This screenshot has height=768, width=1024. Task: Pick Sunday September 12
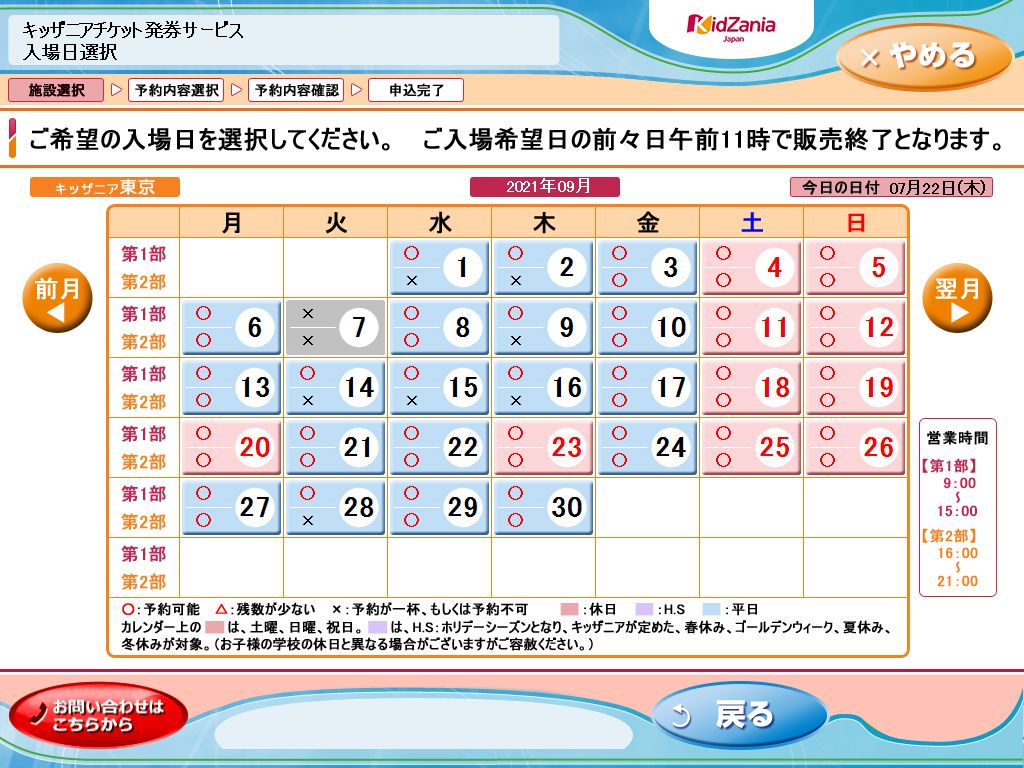tap(856, 327)
